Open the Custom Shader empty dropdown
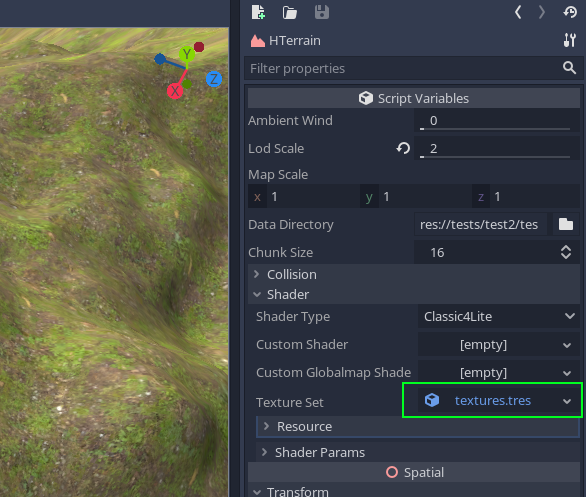The height and width of the screenshot is (497, 586). pos(499,345)
